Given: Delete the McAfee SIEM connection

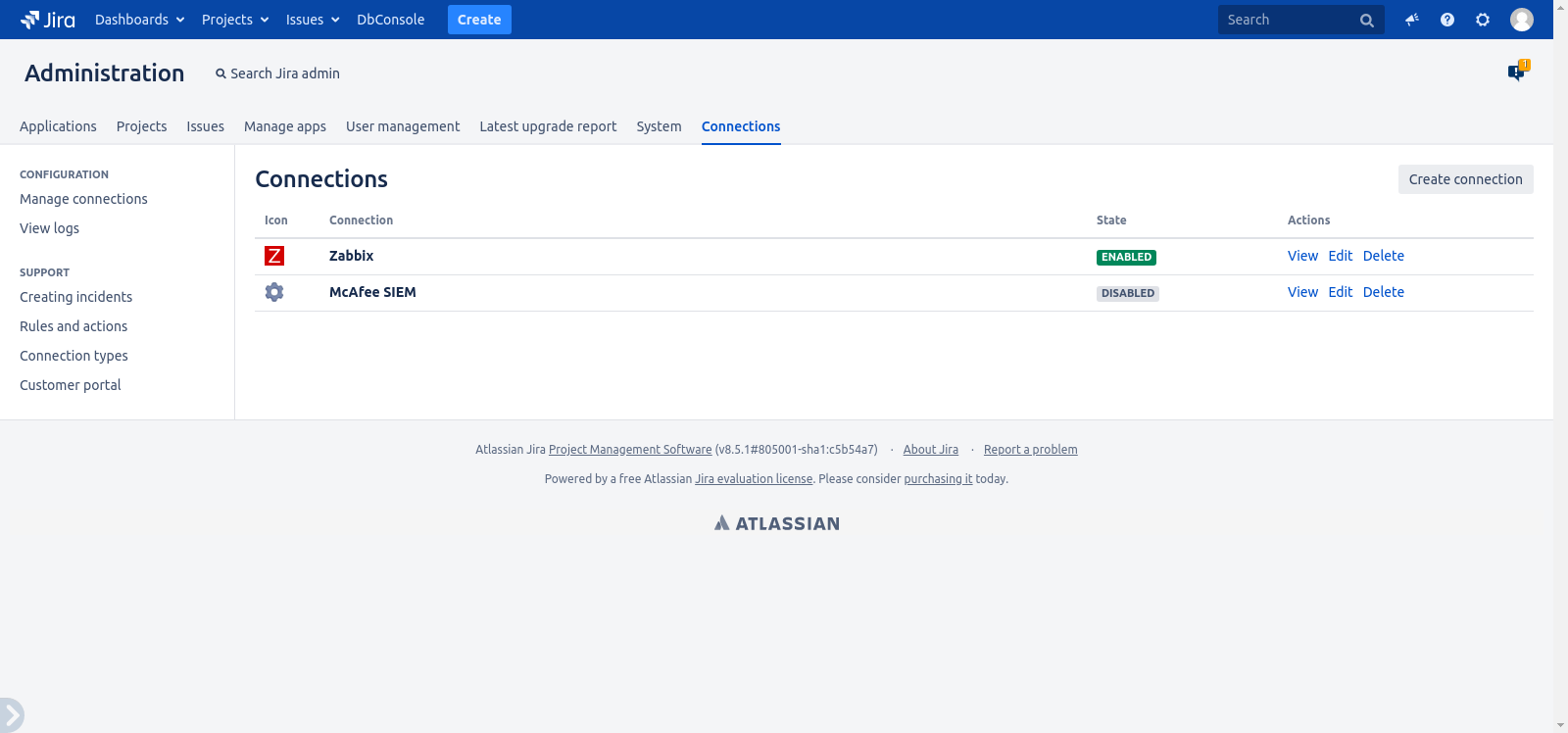Looking at the screenshot, I should click(x=1384, y=292).
